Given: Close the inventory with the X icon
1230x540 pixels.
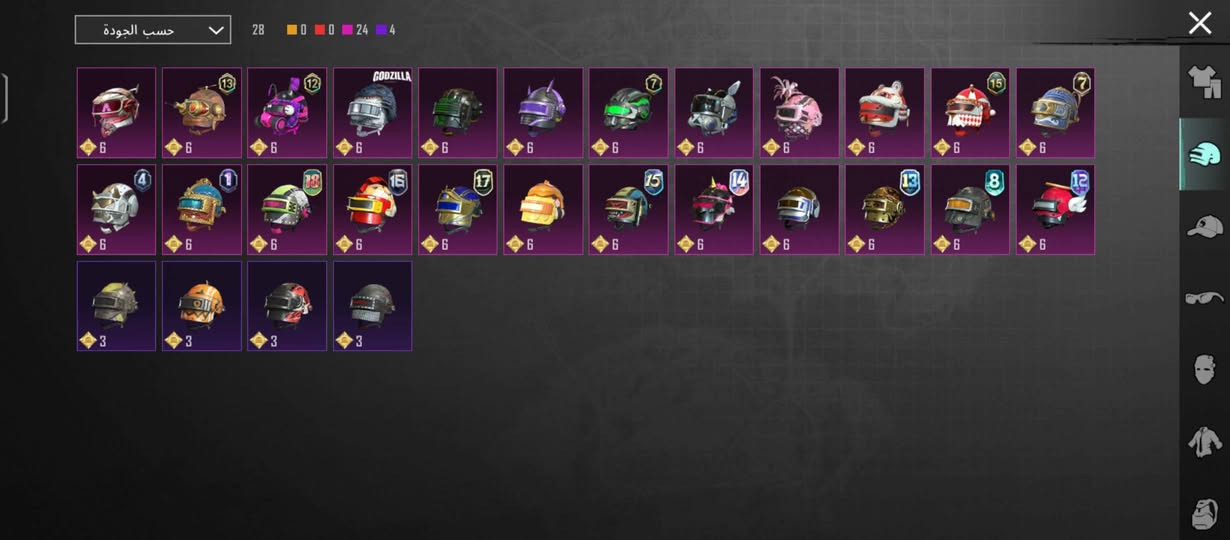Looking at the screenshot, I should pos(1200,23).
